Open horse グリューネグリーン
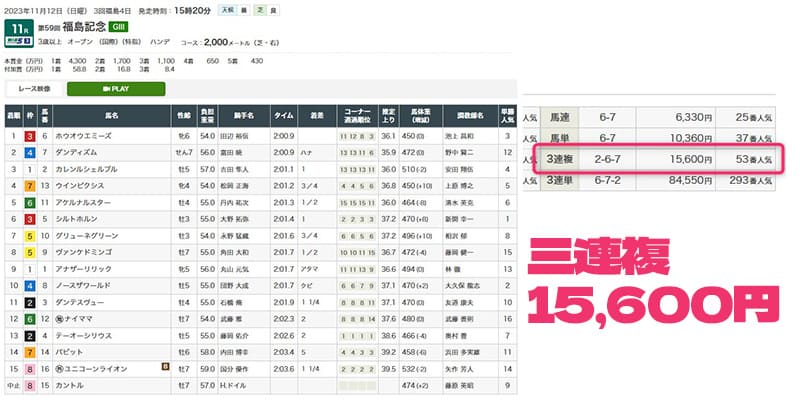 (x=86, y=236)
